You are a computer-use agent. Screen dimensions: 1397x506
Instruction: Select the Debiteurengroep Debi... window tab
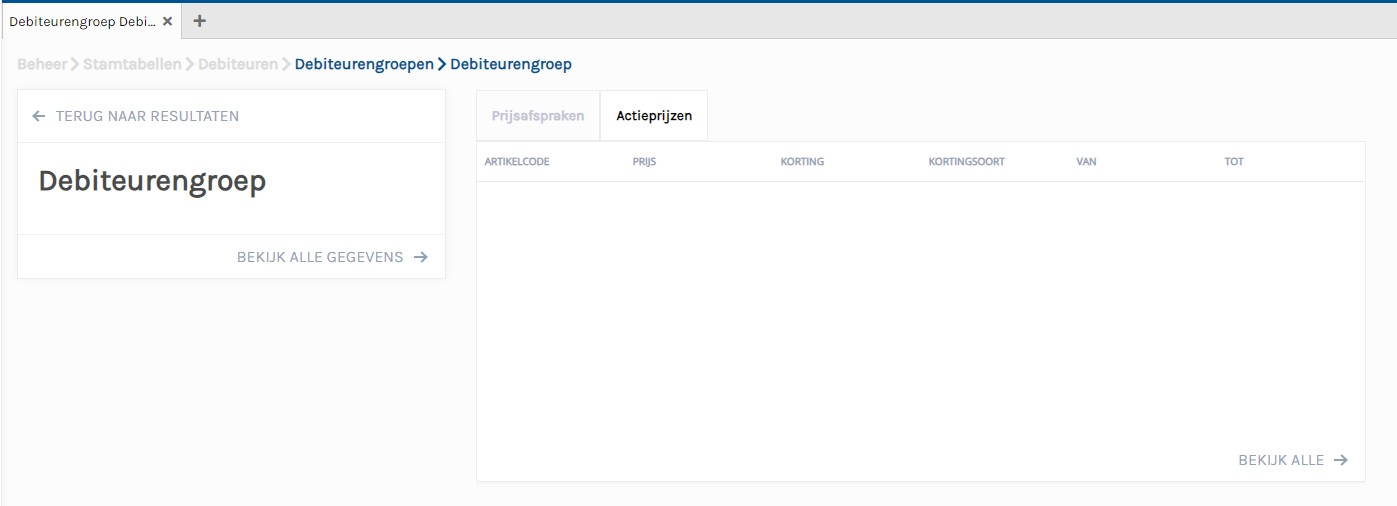(82, 21)
